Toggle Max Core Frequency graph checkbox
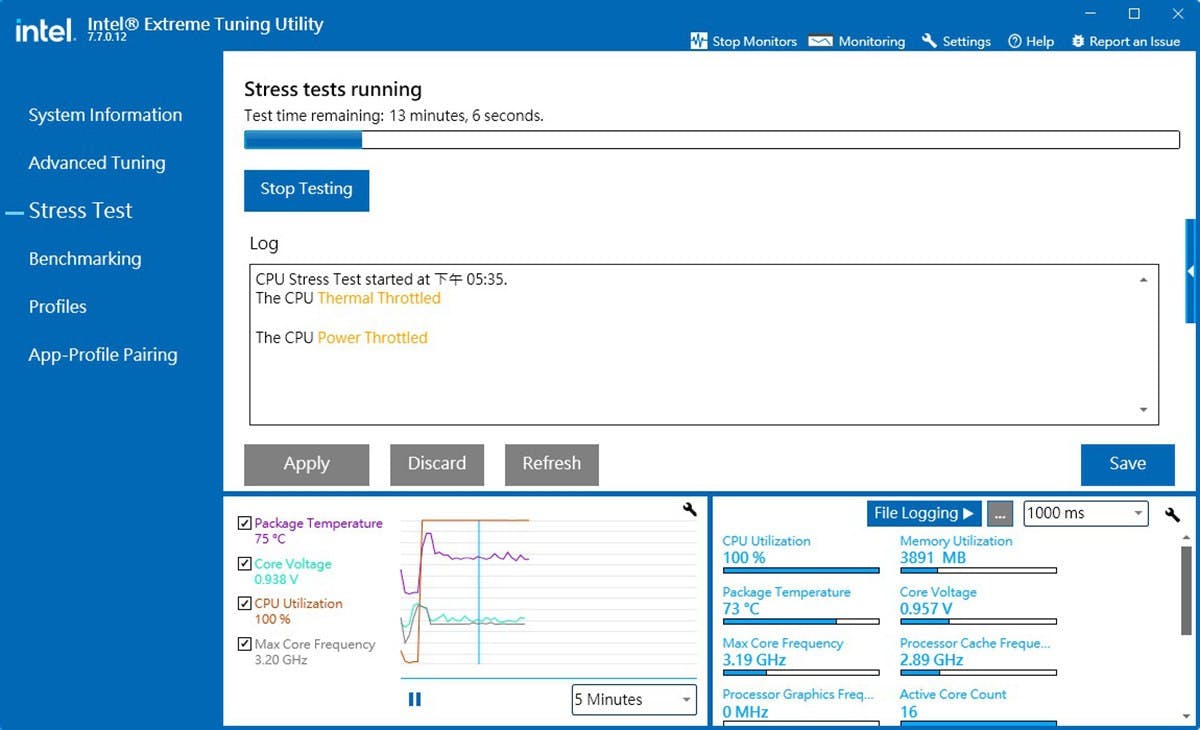The height and width of the screenshot is (730, 1200). click(245, 644)
